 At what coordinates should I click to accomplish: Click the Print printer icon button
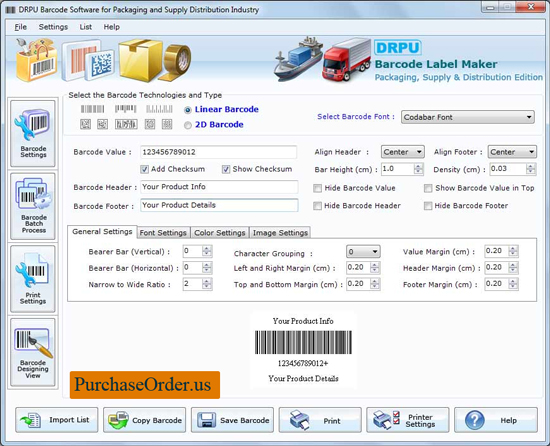point(320,420)
